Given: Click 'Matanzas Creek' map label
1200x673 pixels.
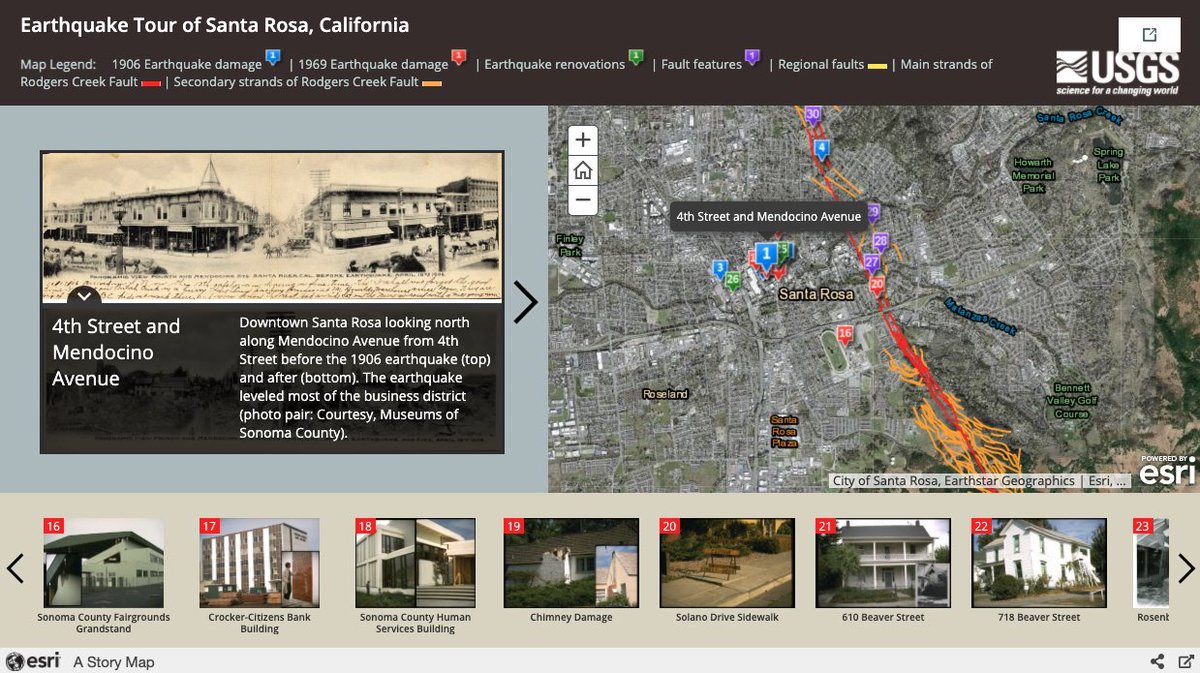Looking at the screenshot, I should pyautogui.click(x=982, y=316).
